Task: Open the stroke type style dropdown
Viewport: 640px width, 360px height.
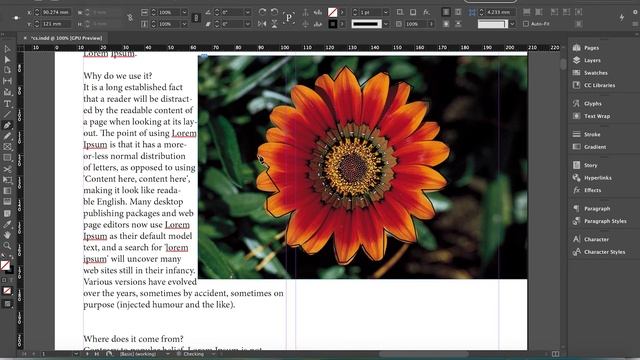Action: (x=386, y=24)
